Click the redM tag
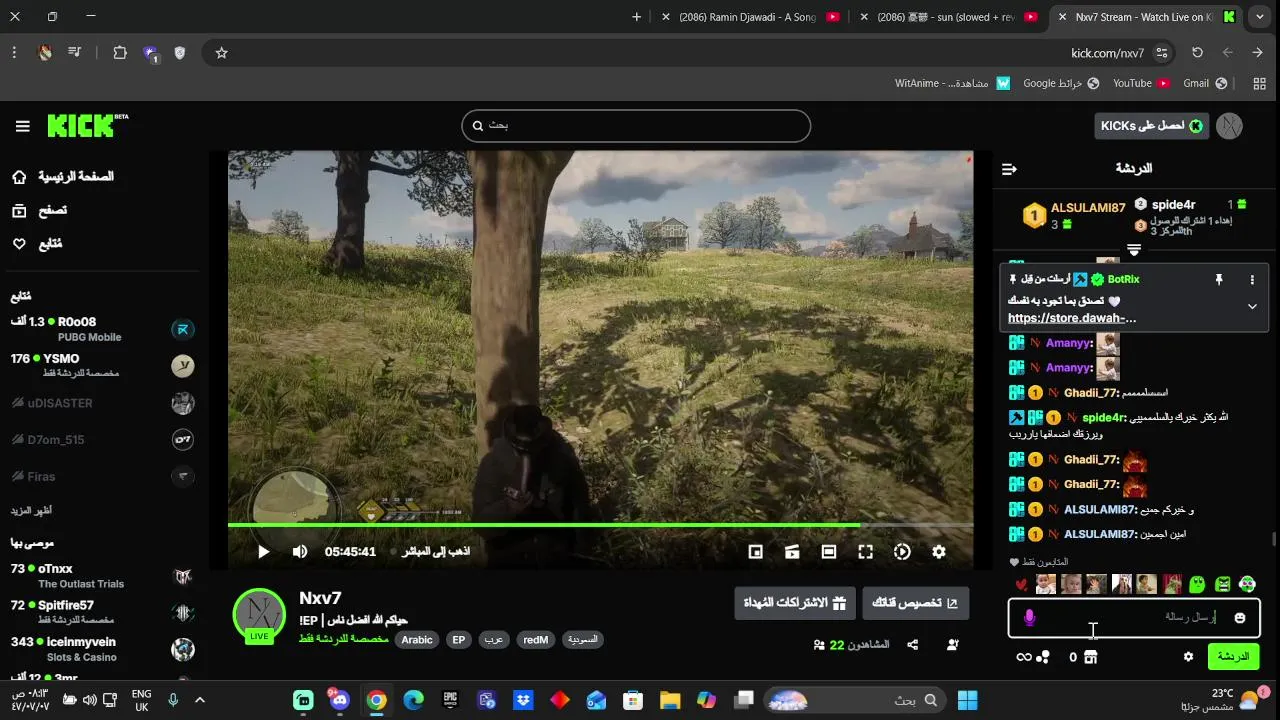1280x720 pixels. (536, 640)
